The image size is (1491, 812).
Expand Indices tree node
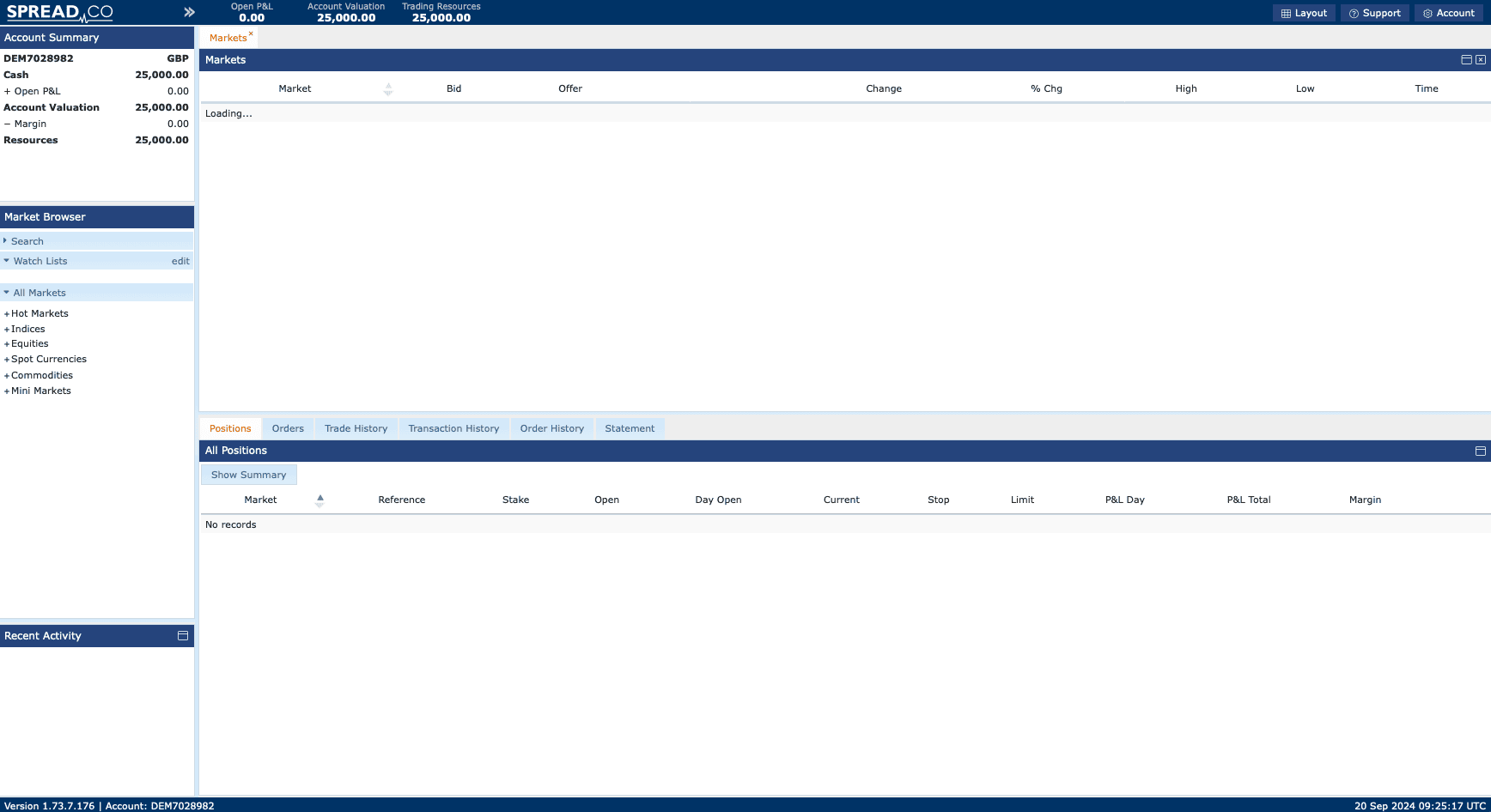(7, 330)
